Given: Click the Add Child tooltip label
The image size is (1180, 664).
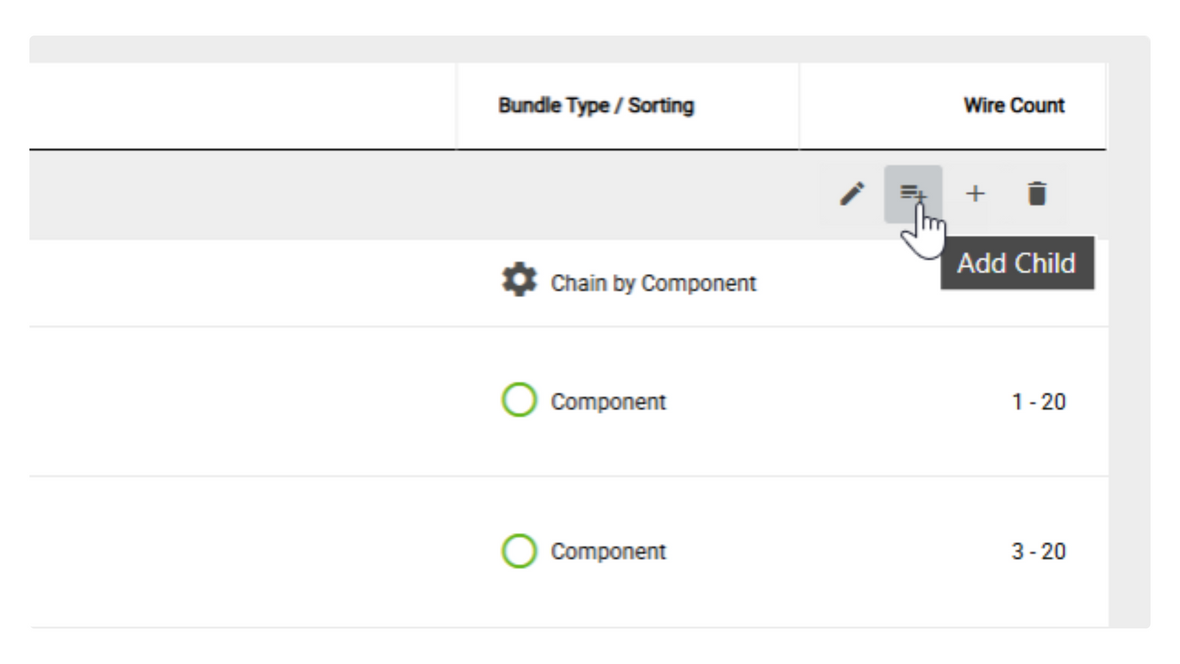Looking at the screenshot, I should click(1017, 263).
